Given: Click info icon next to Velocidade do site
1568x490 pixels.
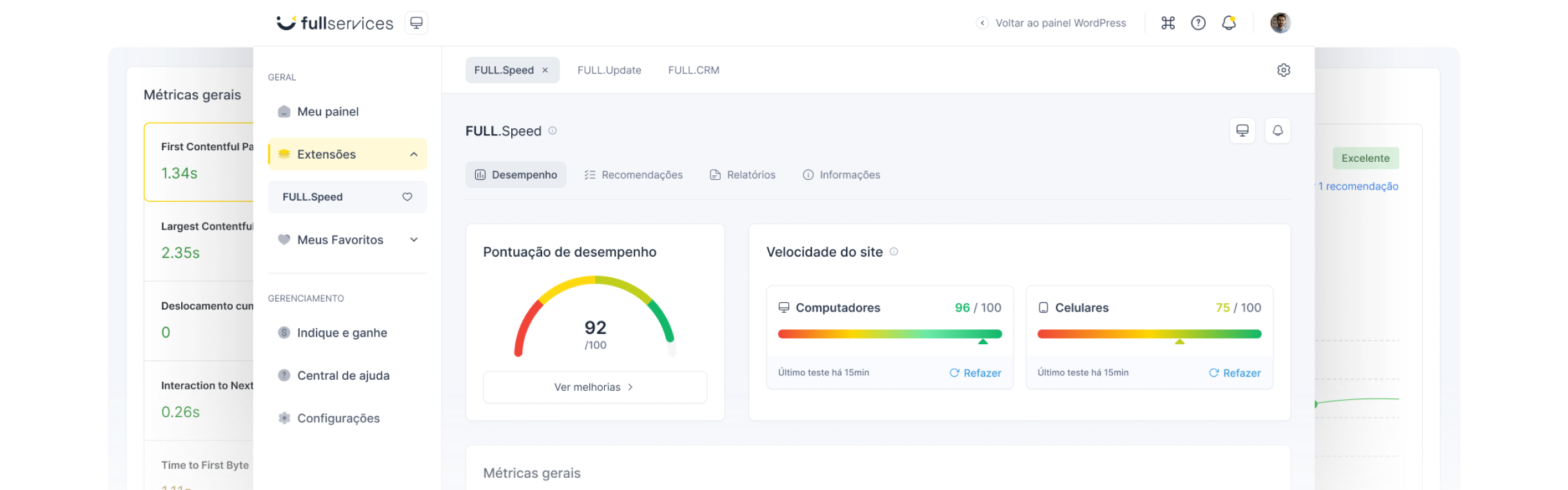Looking at the screenshot, I should click(x=894, y=252).
